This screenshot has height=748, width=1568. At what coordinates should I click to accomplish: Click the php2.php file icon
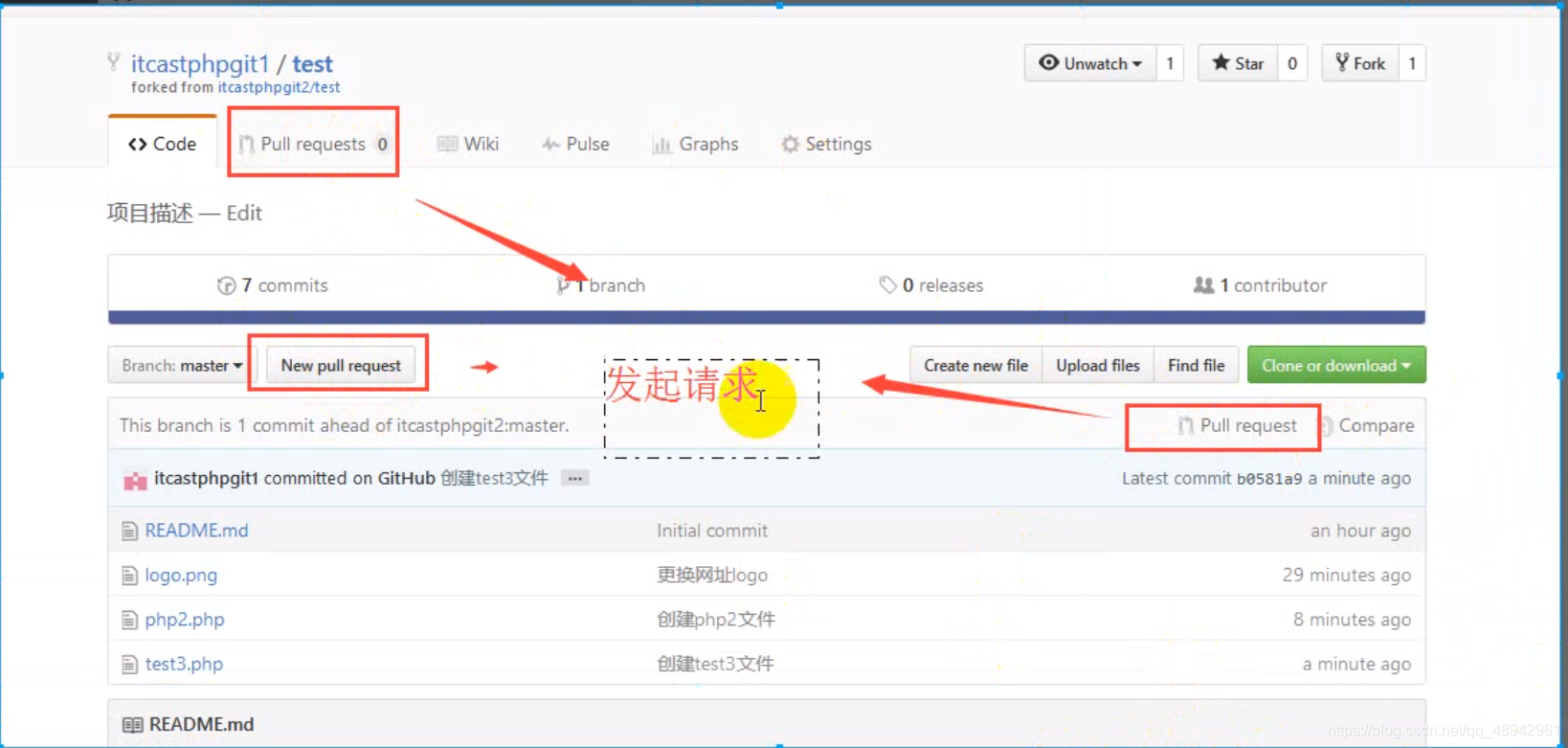(129, 620)
